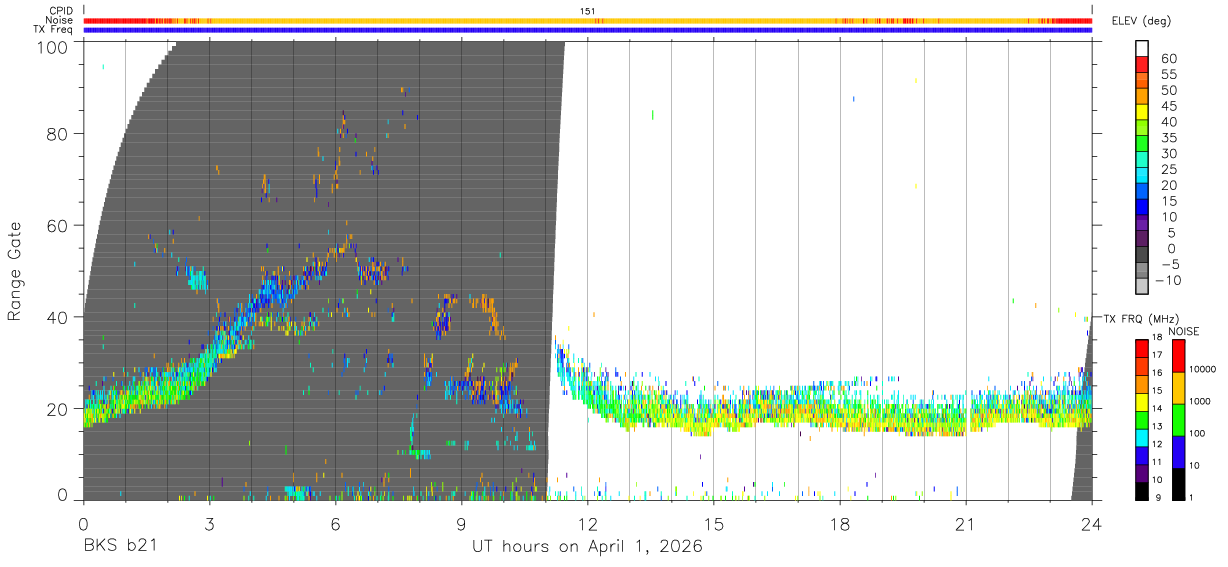Select the yellow 40–45 elevation colorbar swatch
Screen dimensions: 1228x567
pos(1143,113)
